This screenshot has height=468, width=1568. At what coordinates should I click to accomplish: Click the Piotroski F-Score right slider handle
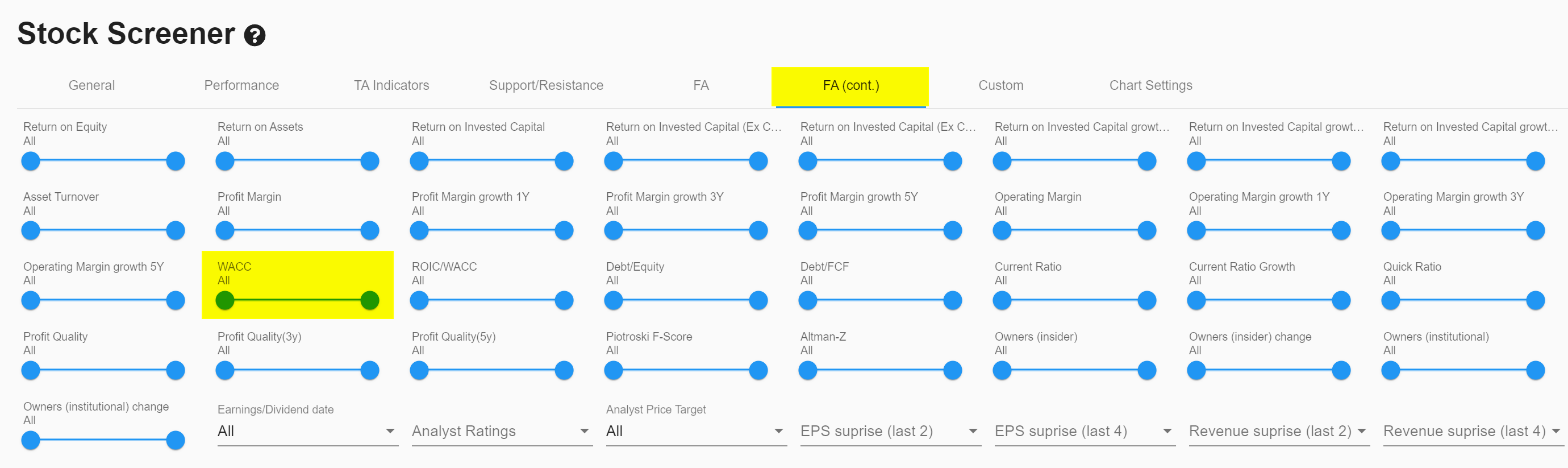pyautogui.click(x=758, y=371)
